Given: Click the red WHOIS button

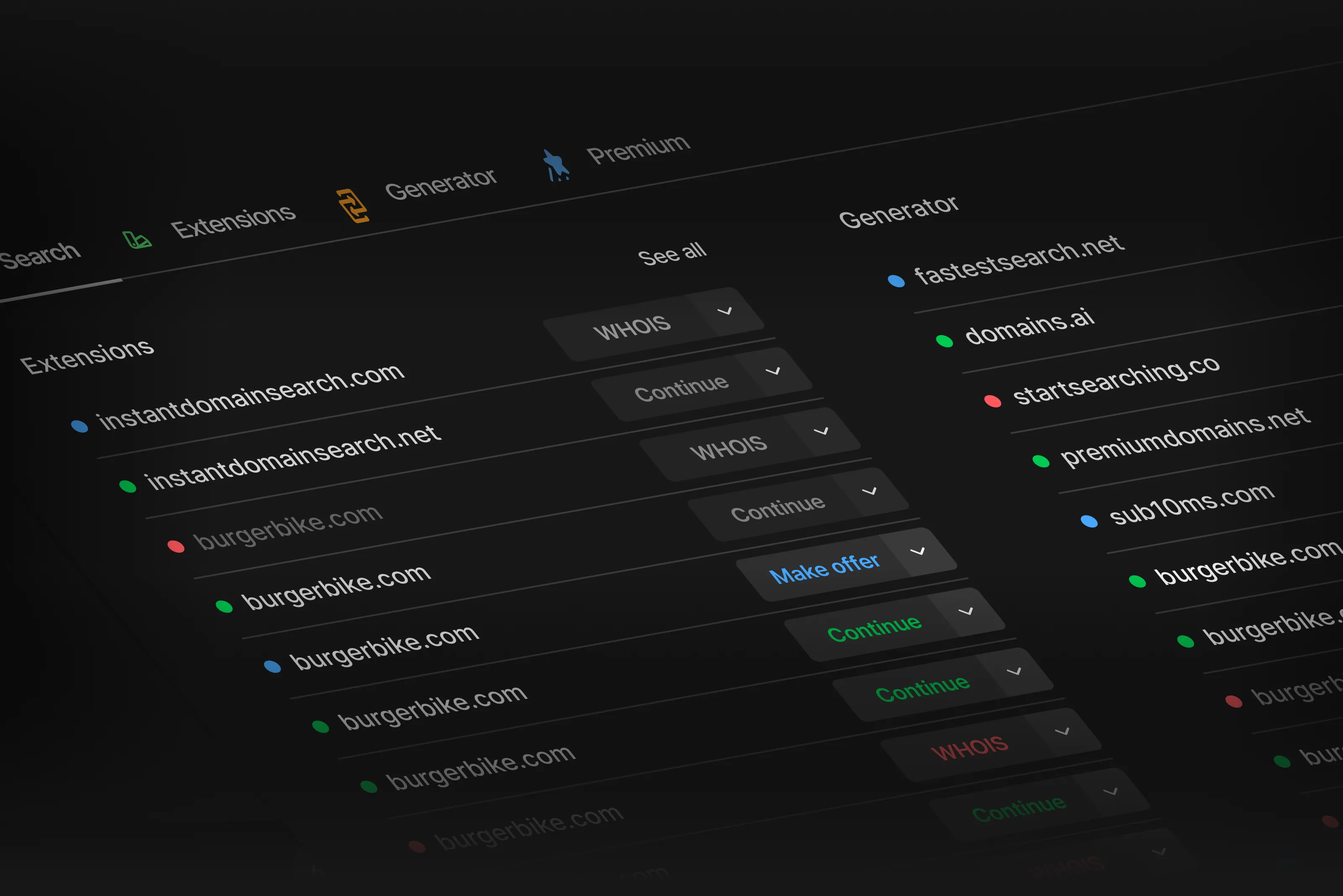Looking at the screenshot, I should [969, 748].
